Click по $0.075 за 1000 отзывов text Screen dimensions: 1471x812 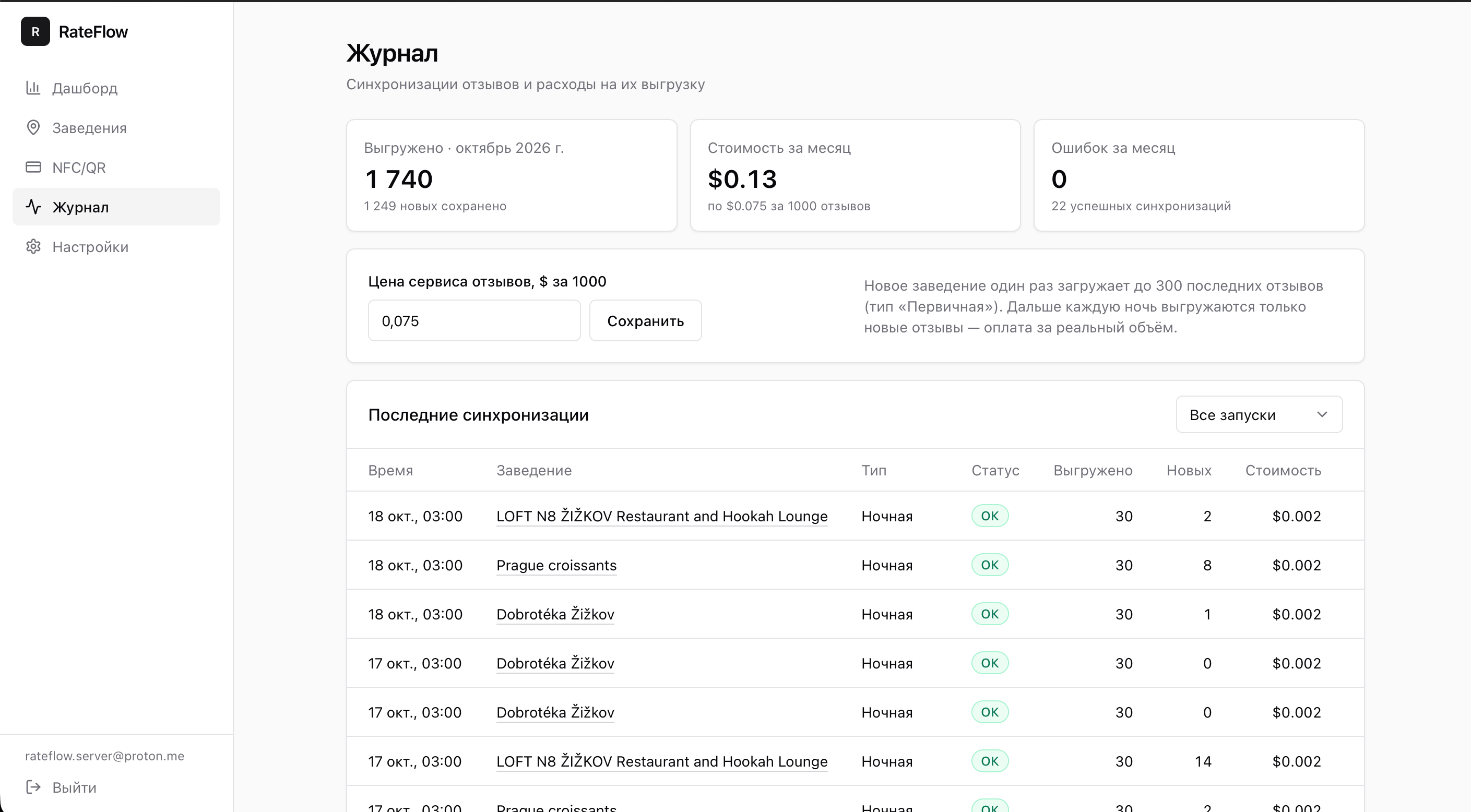(x=789, y=206)
